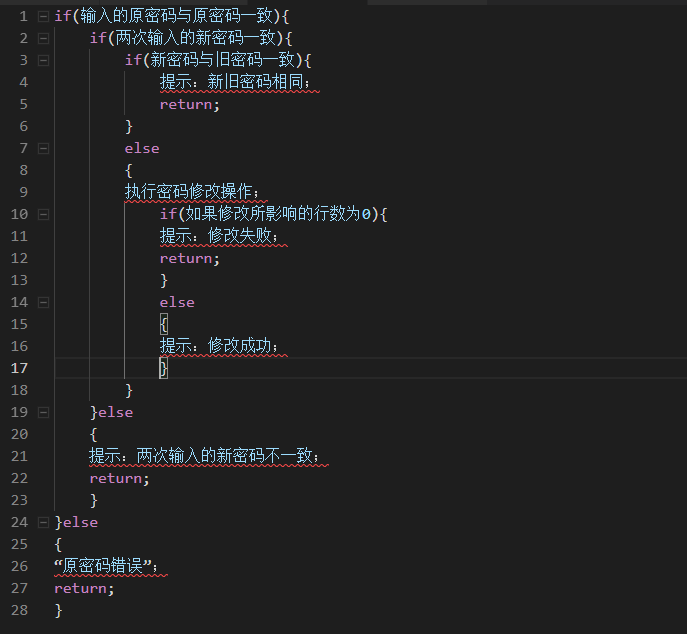The width and height of the screenshot is (687, 634).
Task: Click return statement on line 12
Action: point(189,259)
